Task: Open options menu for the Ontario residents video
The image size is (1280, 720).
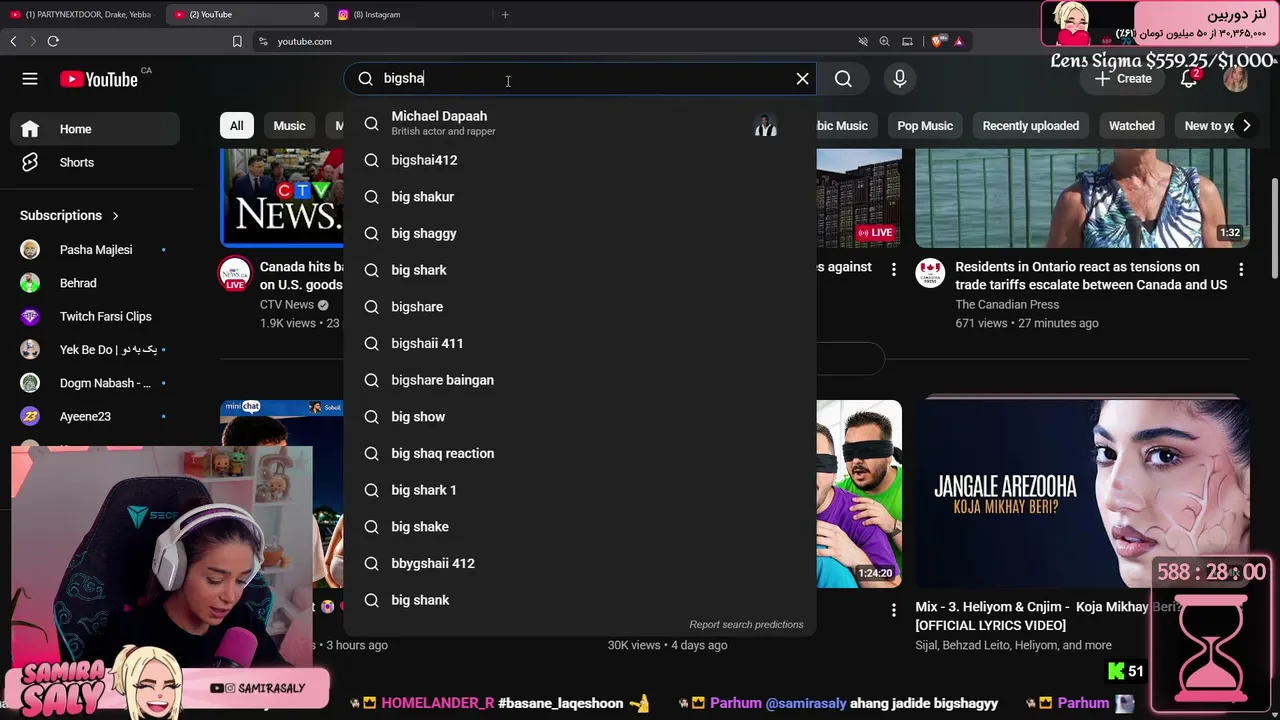Action: point(1241,269)
